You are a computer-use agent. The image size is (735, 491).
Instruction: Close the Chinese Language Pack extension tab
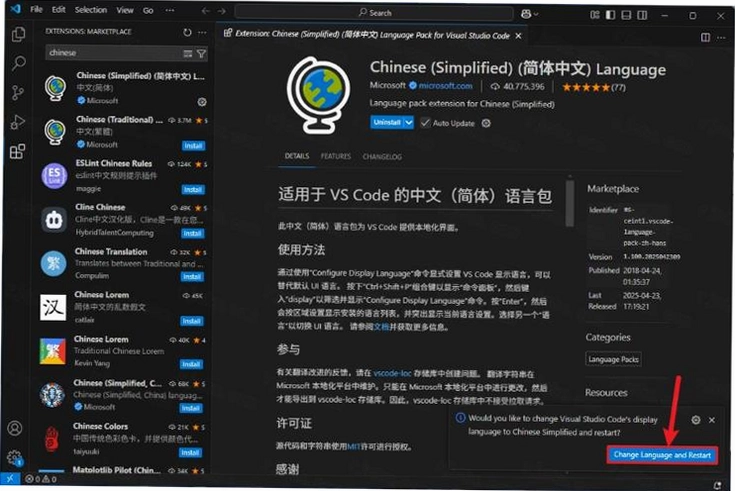pyautogui.click(x=518, y=36)
